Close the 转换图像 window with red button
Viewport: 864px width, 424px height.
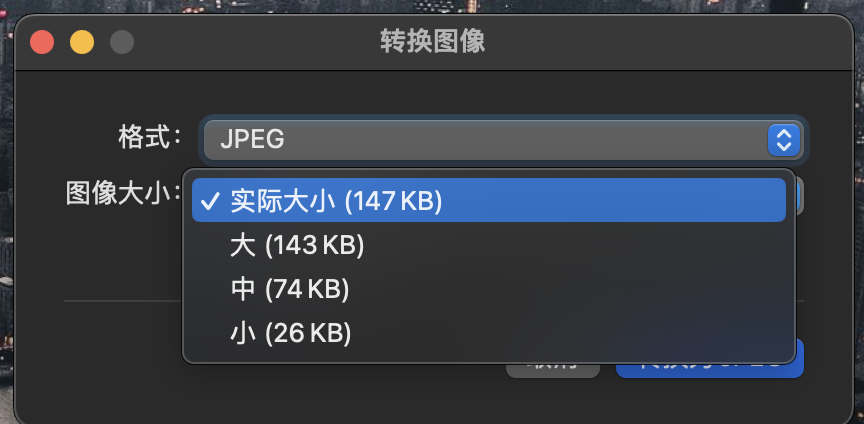42,42
